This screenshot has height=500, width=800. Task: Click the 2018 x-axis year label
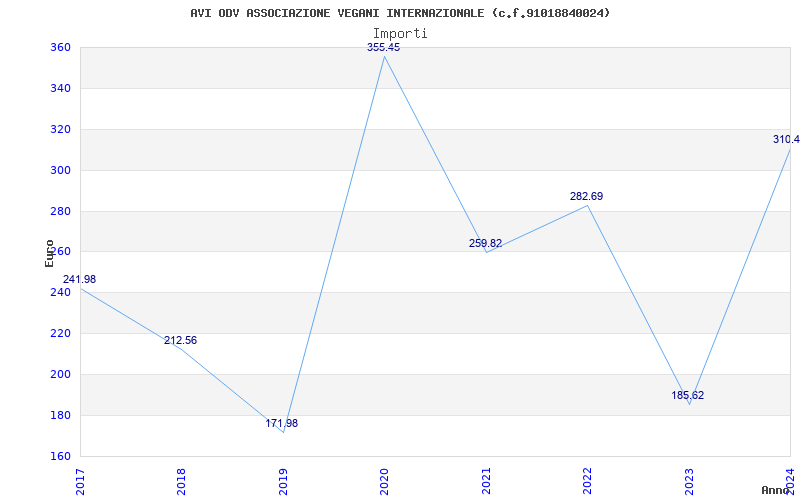point(181,481)
